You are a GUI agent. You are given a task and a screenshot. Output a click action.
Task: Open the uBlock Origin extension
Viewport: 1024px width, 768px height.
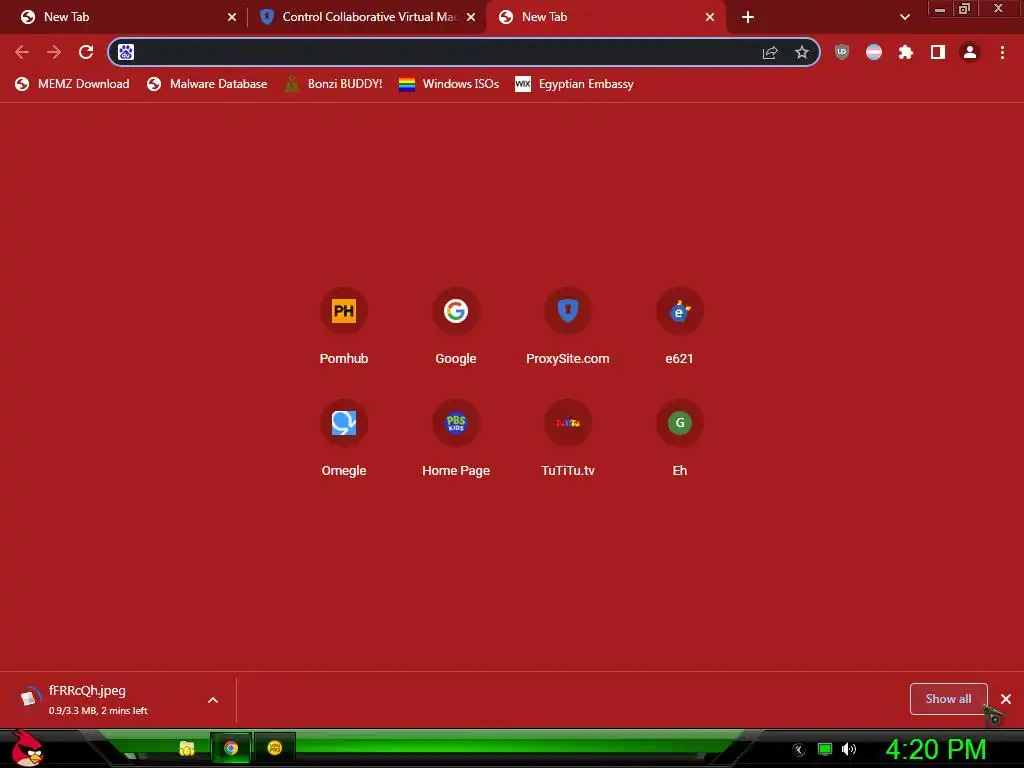pos(842,52)
